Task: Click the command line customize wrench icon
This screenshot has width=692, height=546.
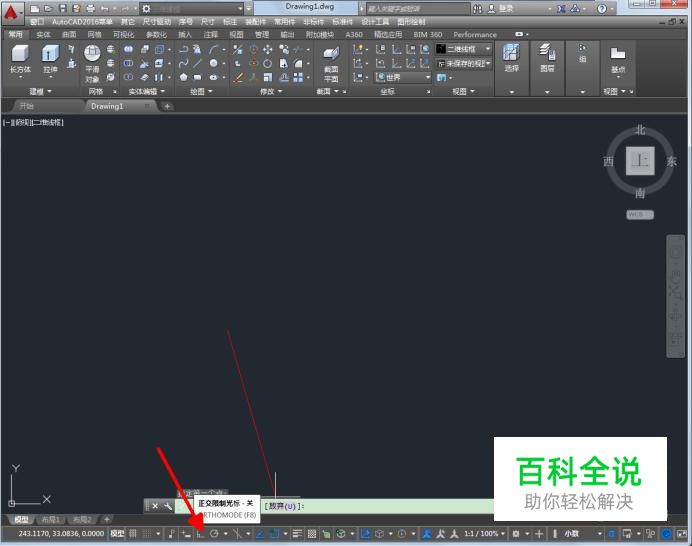Action: [168, 506]
